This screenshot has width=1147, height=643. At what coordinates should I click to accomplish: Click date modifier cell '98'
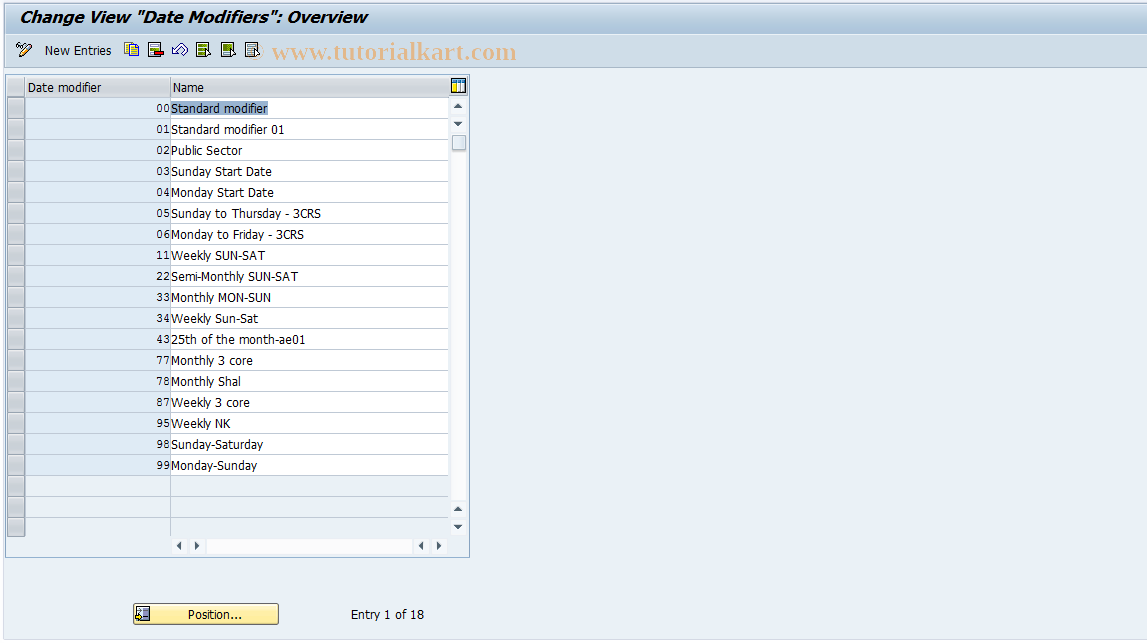(x=97, y=445)
